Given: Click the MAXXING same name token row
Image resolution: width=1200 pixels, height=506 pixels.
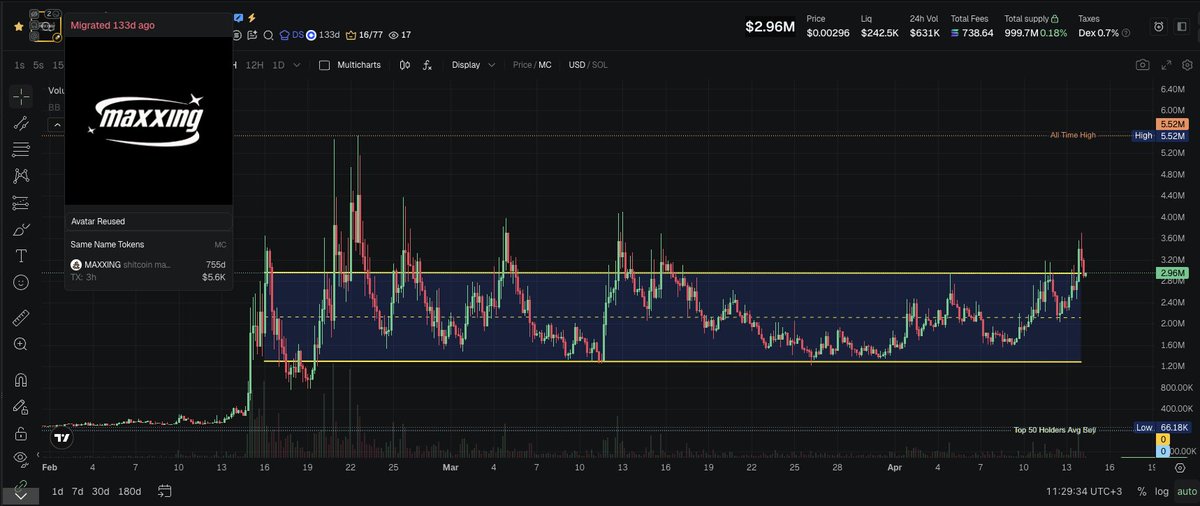Looking at the screenshot, I should 148,270.
